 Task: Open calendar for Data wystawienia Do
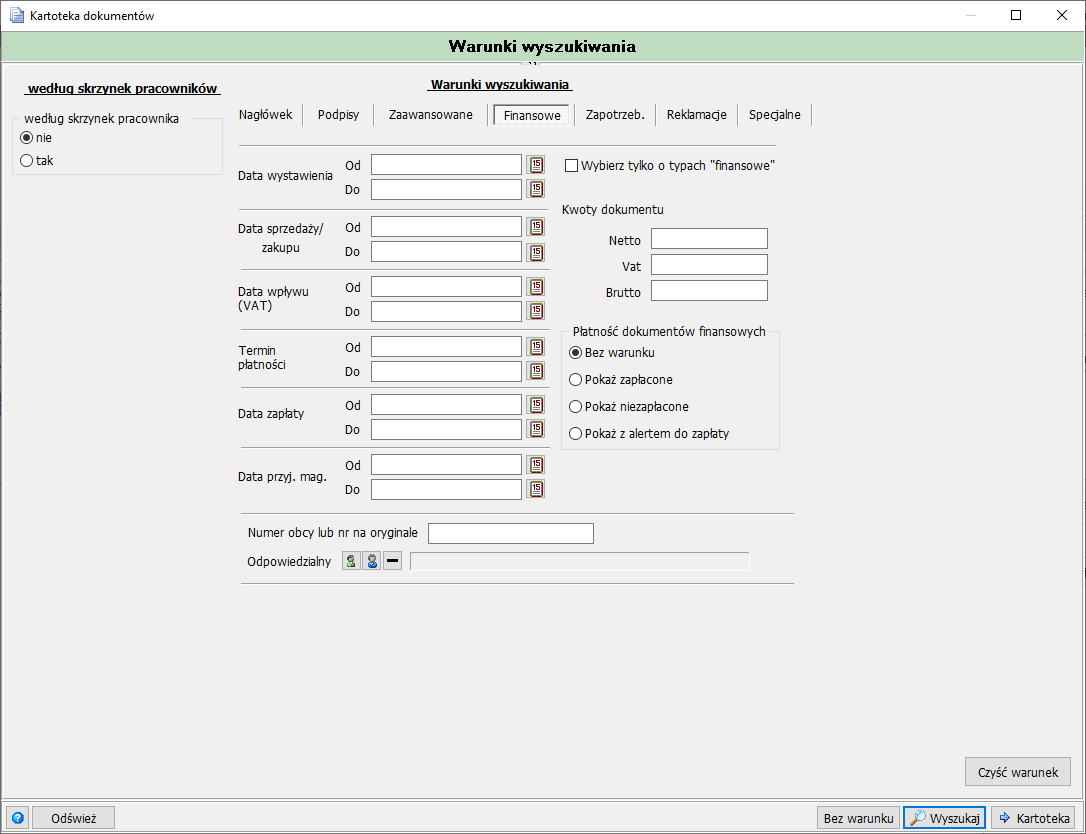[535, 189]
